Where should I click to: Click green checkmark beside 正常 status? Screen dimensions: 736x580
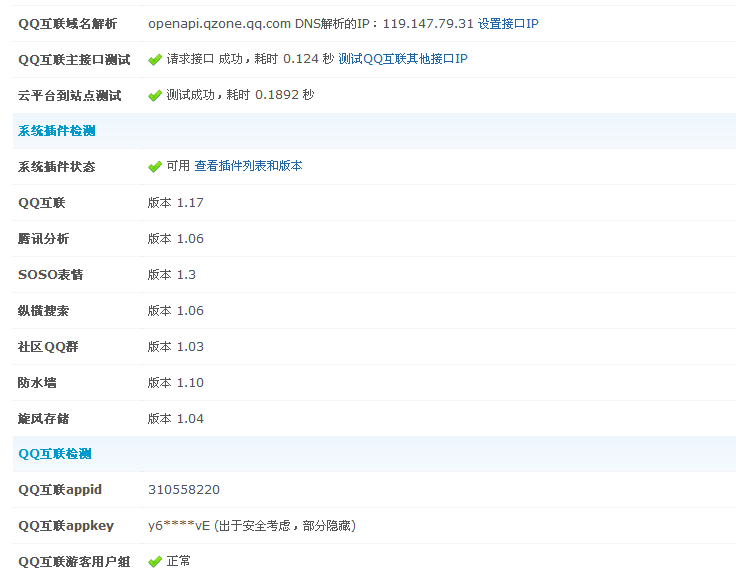[155, 562]
